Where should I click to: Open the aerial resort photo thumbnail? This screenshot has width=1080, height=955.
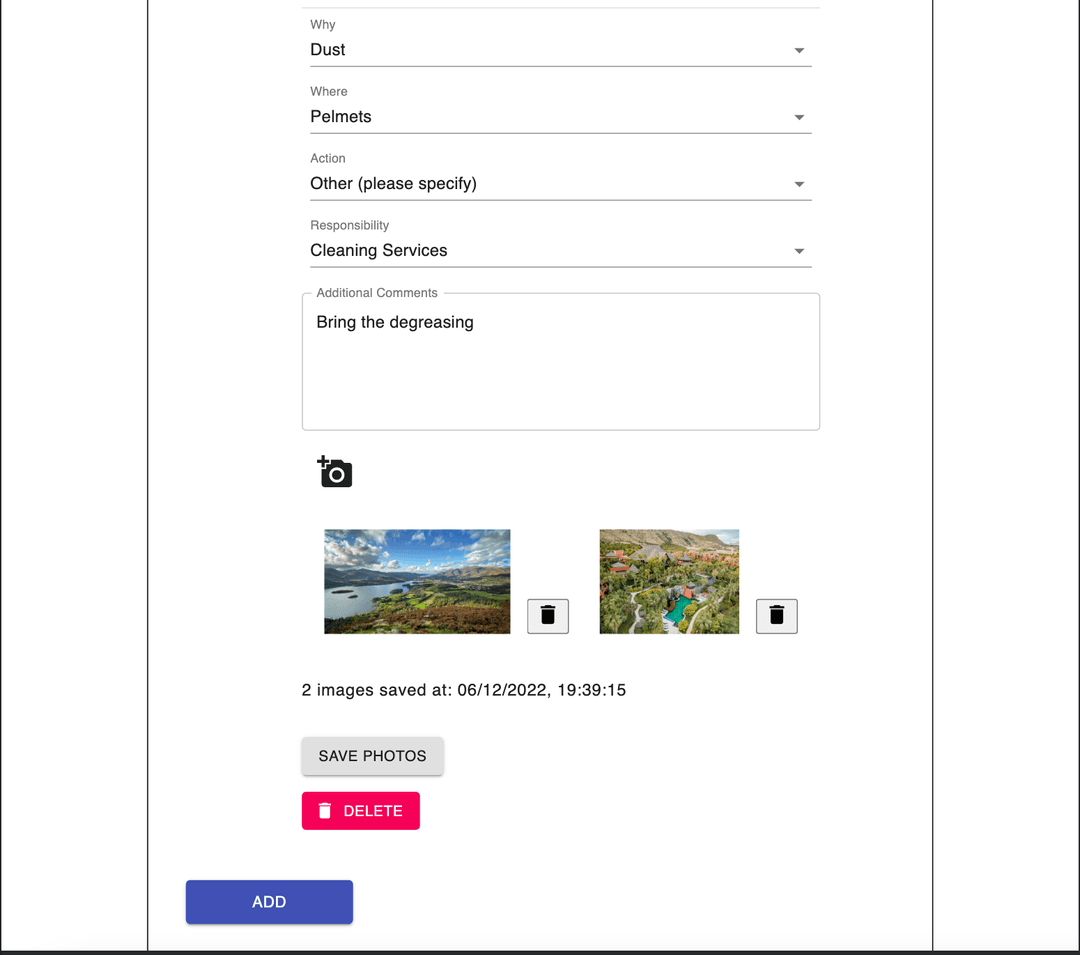[669, 581]
